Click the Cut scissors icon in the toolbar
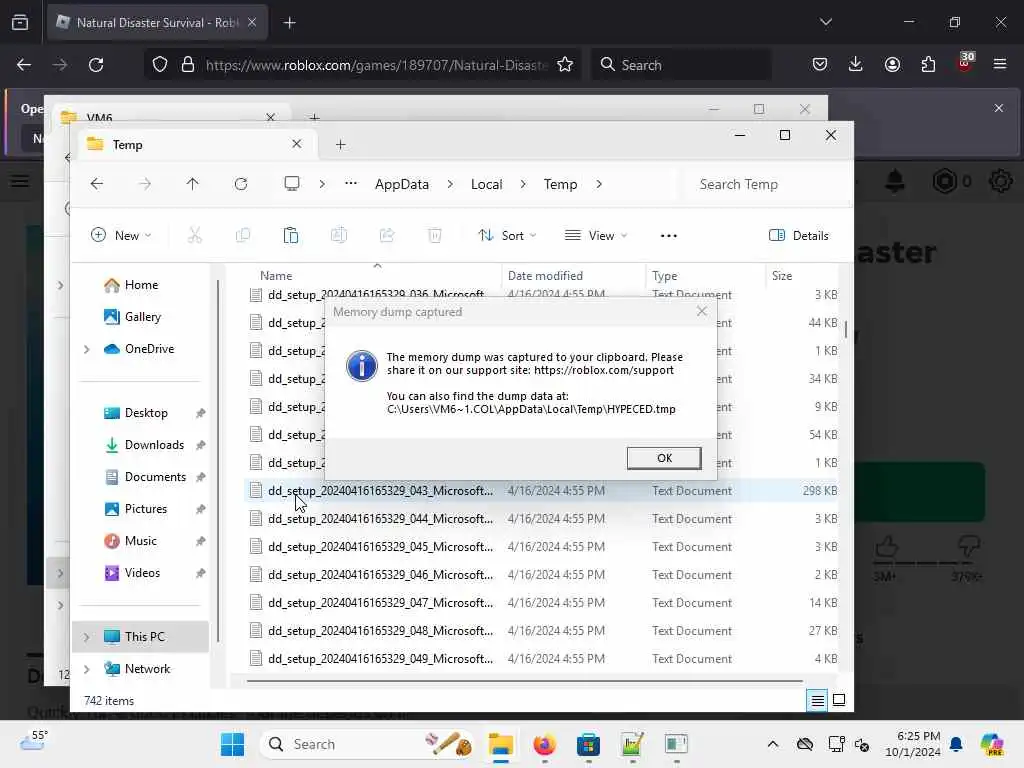 pos(195,235)
